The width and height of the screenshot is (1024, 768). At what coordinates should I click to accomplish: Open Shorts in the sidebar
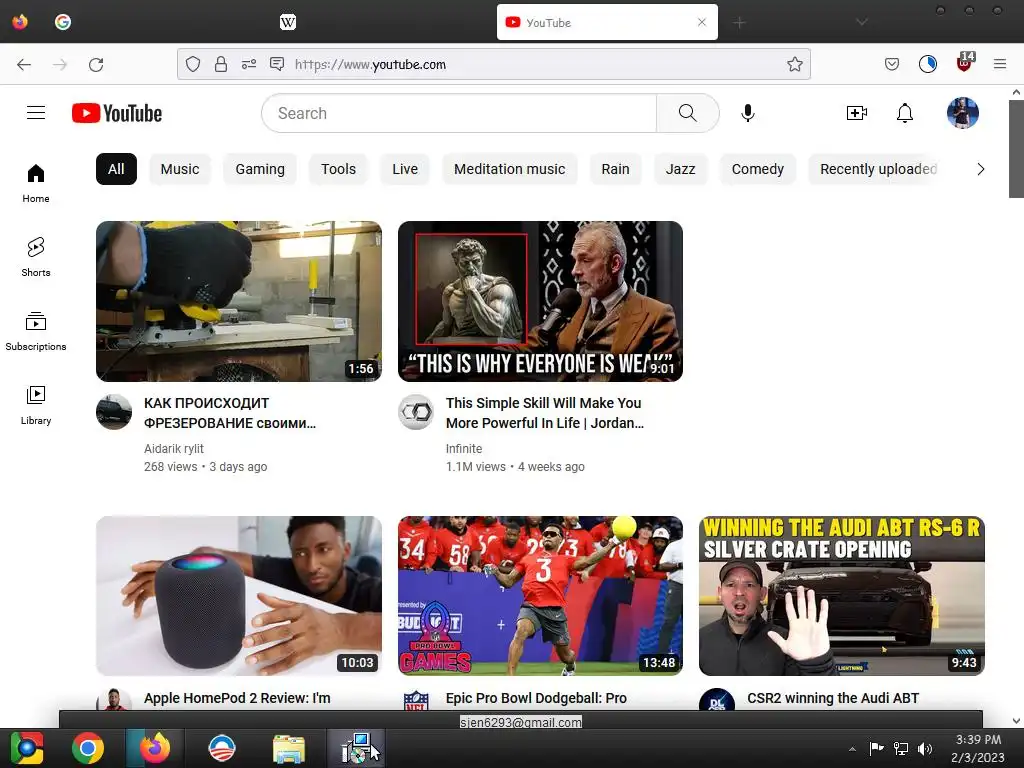(x=36, y=257)
